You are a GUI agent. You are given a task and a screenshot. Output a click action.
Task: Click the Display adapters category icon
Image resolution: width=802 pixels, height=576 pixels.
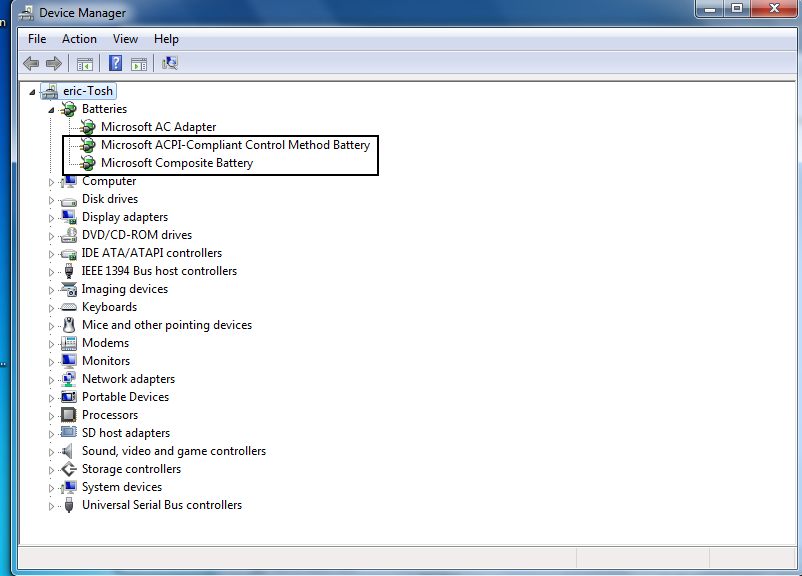pyautogui.click(x=69, y=217)
